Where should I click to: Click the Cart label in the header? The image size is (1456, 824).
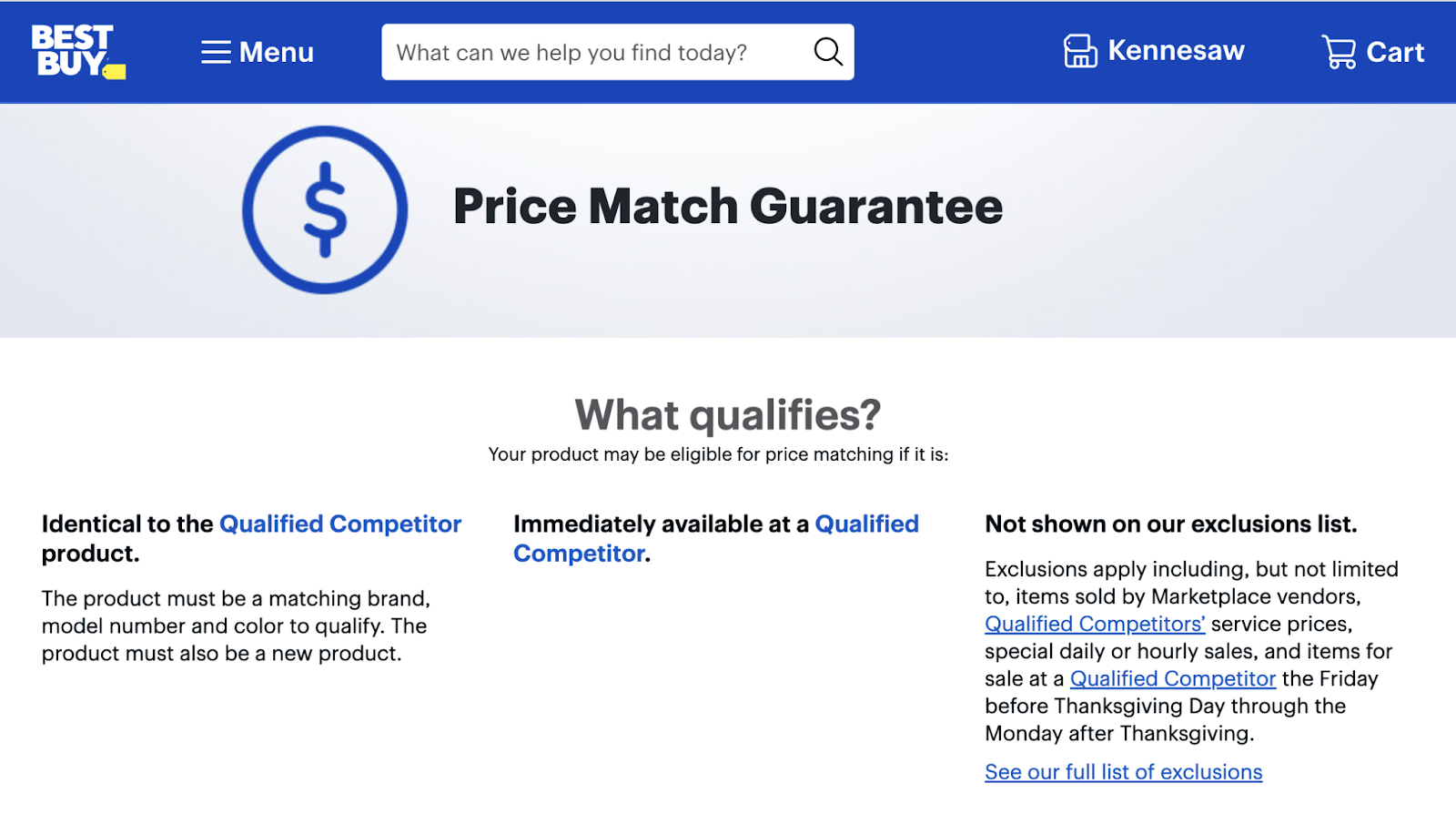[1394, 52]
